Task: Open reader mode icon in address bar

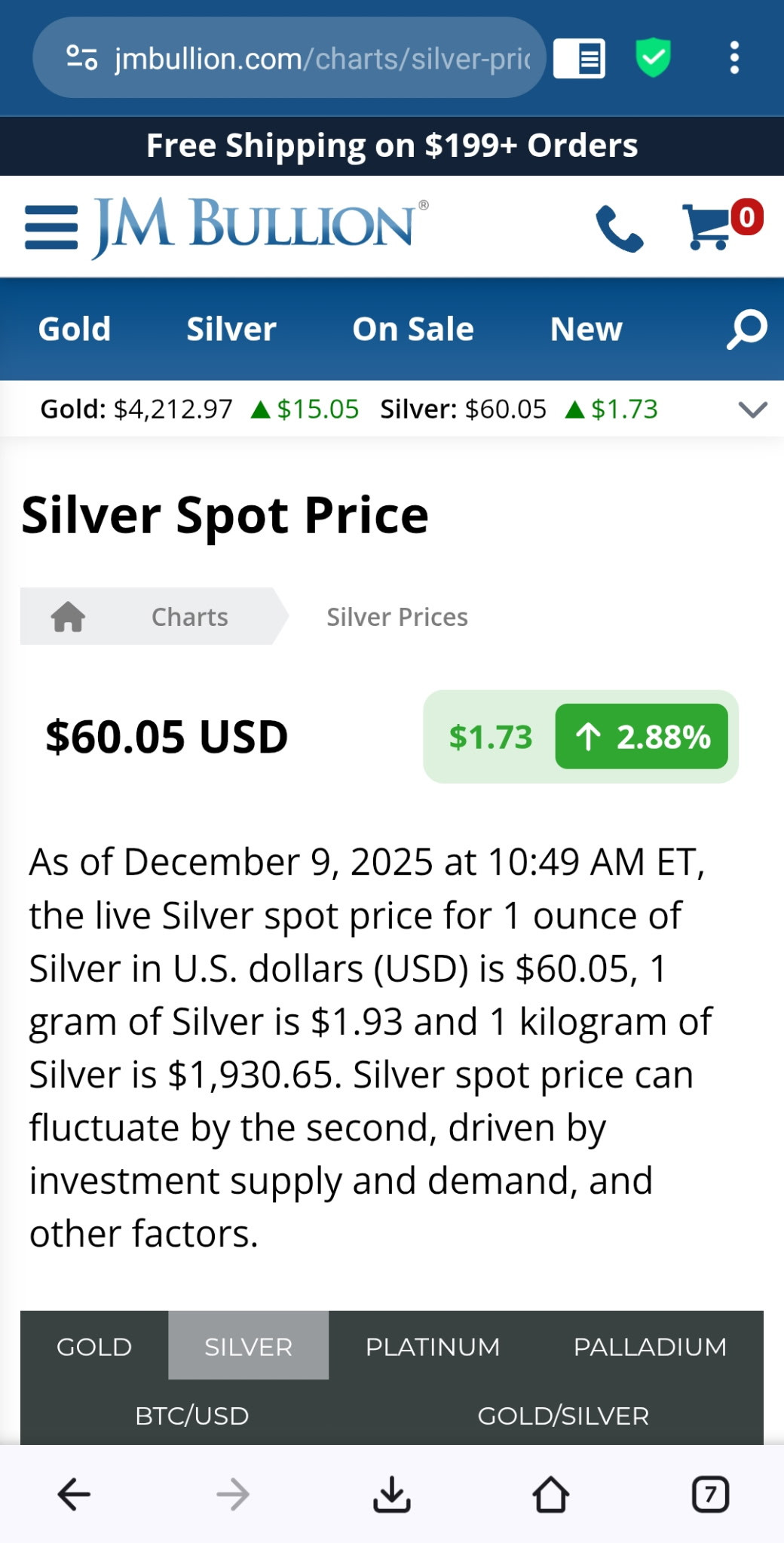Action: (x=579, y=58)
